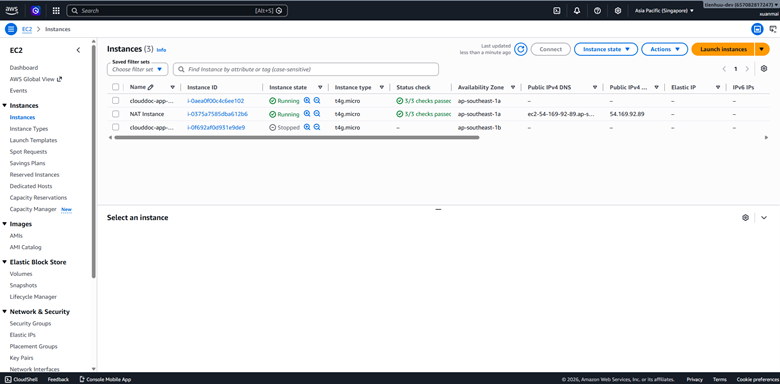Open Launch Templates in sidebar
The height and width of the screenshot is (384, 780).
[33, 140]
